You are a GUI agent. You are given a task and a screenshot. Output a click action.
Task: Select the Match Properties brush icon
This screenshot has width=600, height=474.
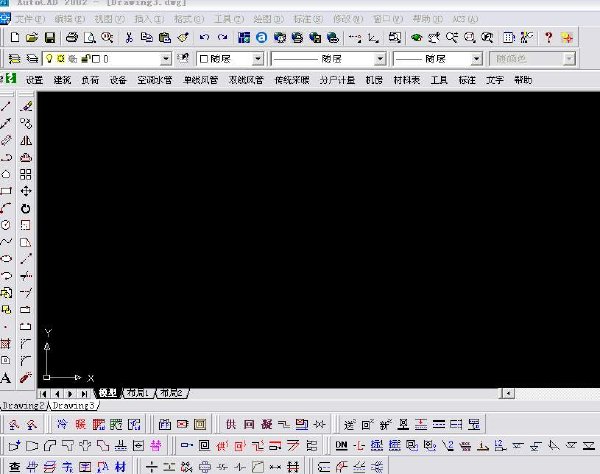point(183,37)
